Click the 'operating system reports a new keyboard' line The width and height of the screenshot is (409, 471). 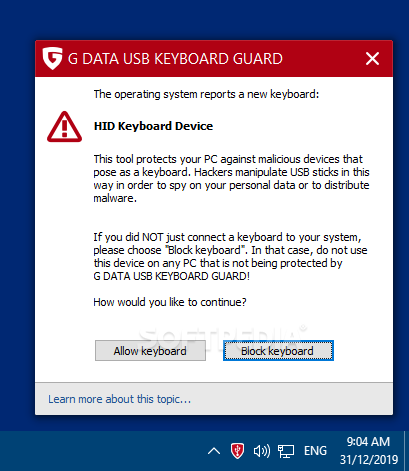[x=206, y=94]
